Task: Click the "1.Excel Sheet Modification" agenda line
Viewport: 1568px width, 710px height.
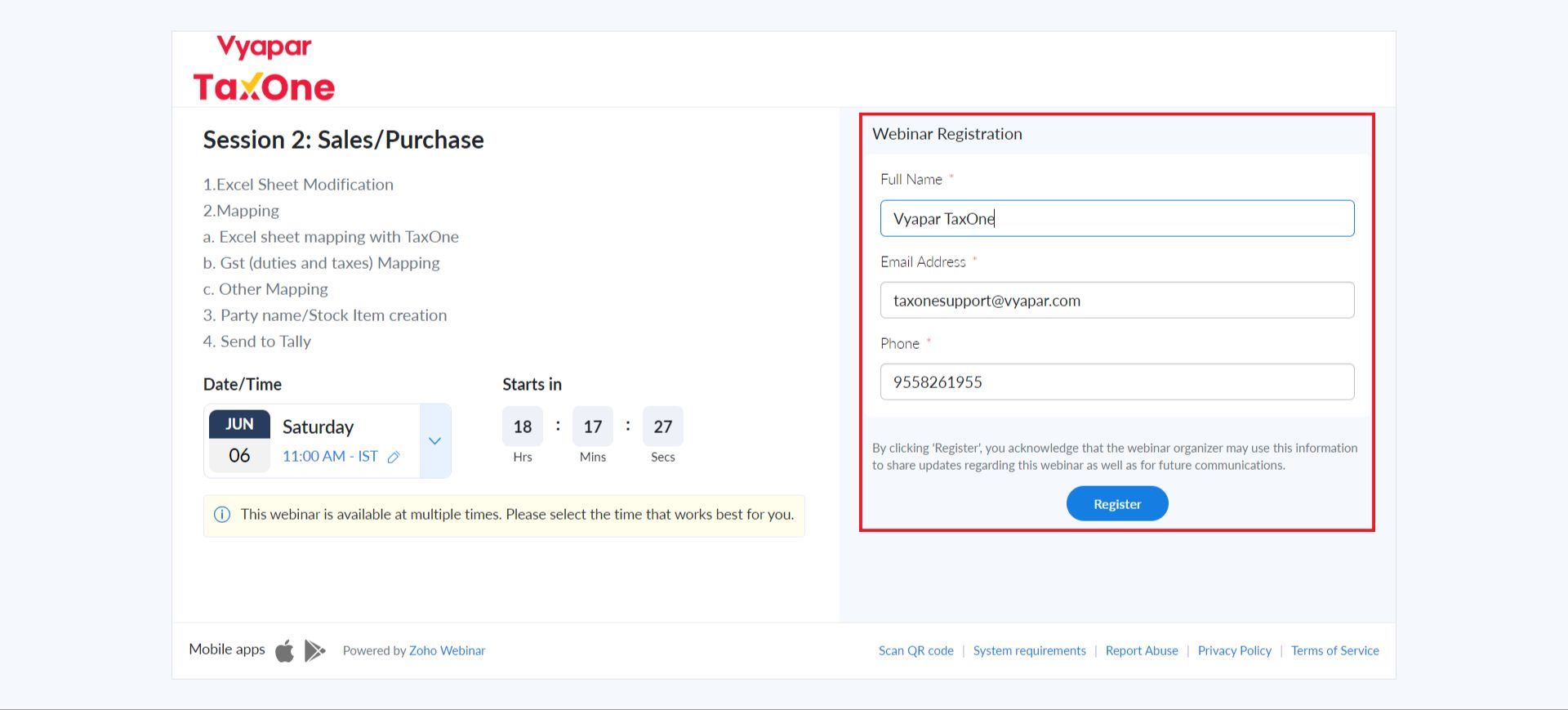Action: click(x=298, y=185)
